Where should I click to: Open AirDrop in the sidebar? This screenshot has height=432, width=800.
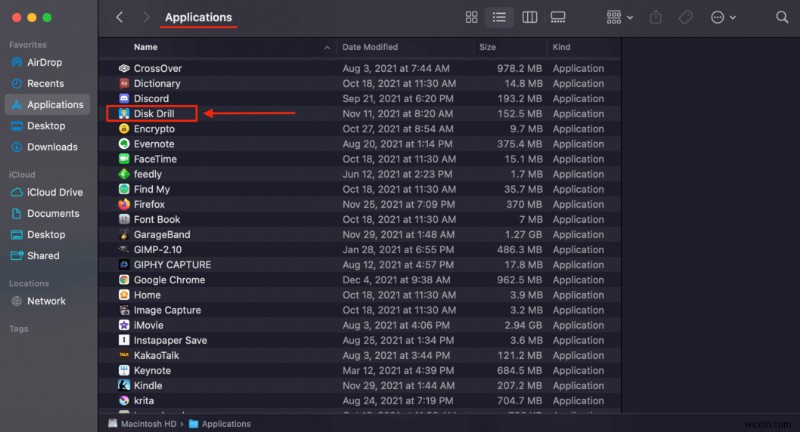click(x=45, y=62)
